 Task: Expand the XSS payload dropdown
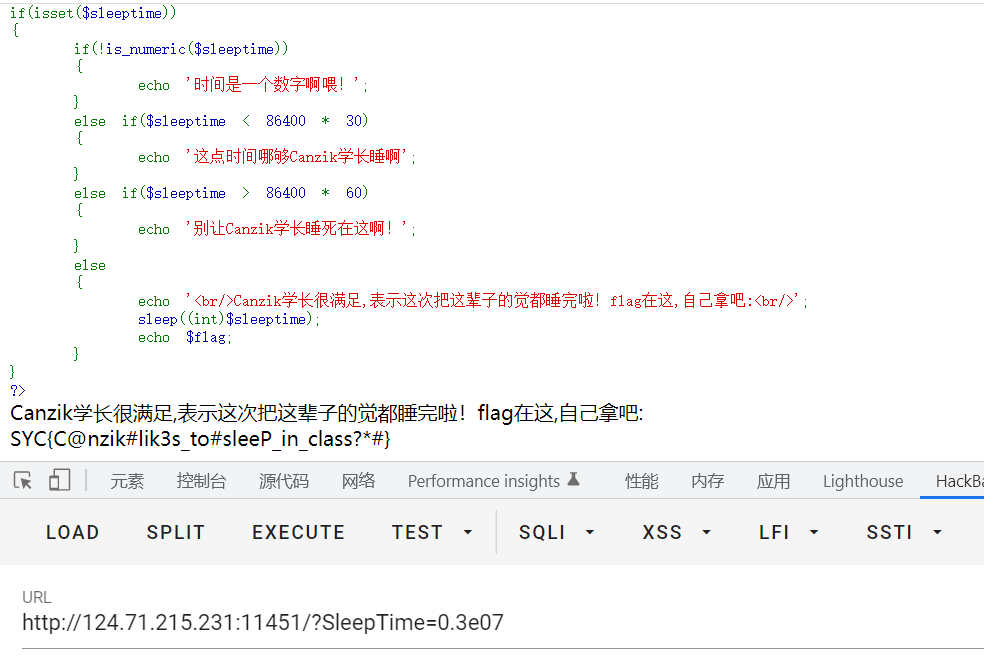tap(676, 532)
